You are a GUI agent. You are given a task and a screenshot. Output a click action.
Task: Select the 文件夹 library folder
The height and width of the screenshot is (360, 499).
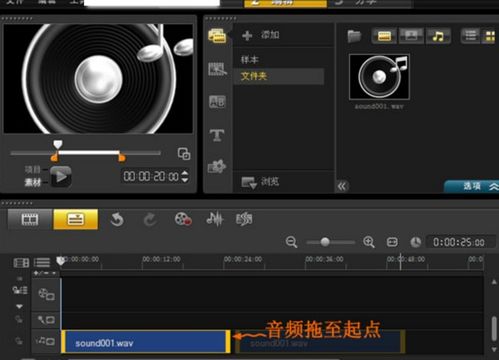point(279,76)
